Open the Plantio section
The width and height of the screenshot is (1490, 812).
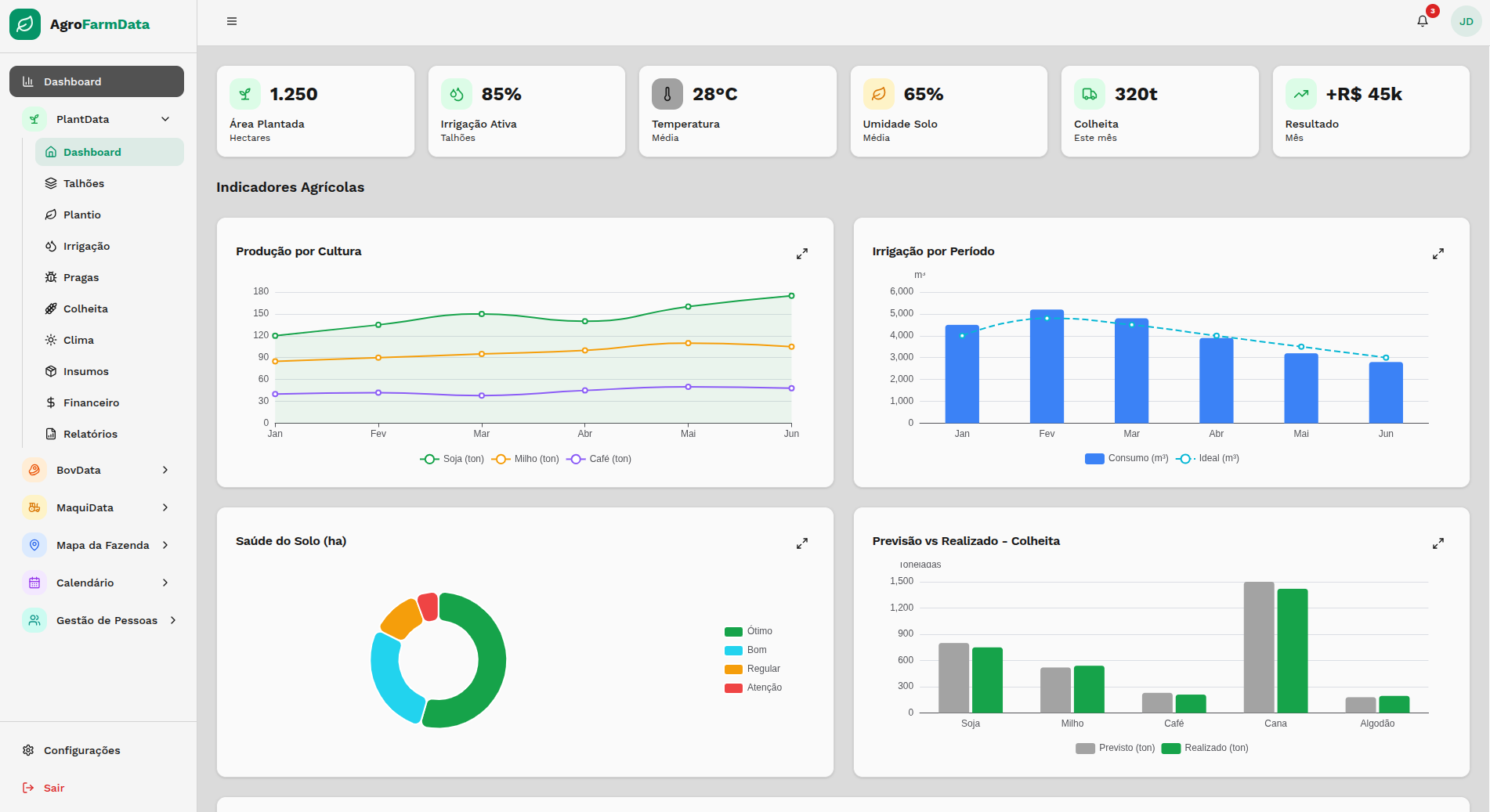pyautogui.click(x=81, y=215)
